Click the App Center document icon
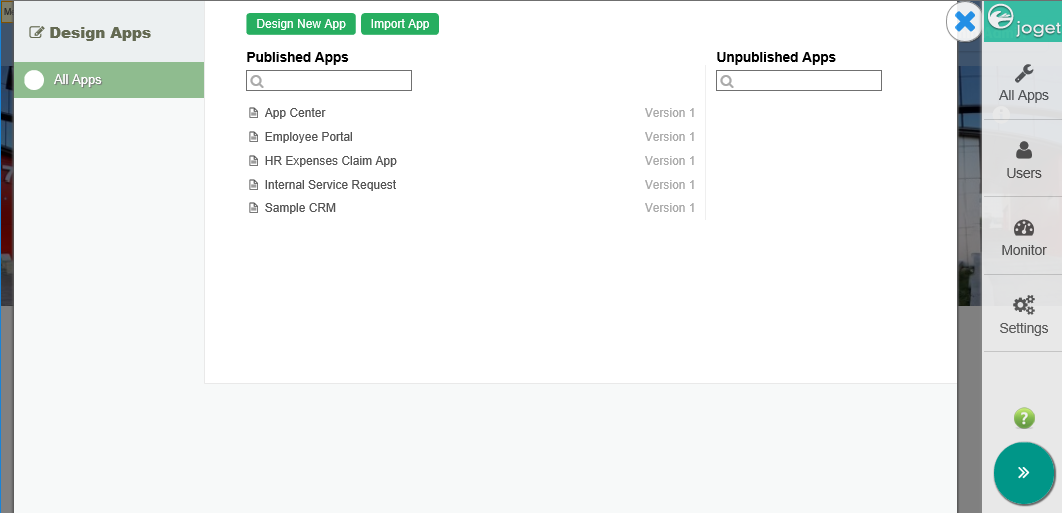The width and height of the screenshot is (1062, 513). point(253,113)
